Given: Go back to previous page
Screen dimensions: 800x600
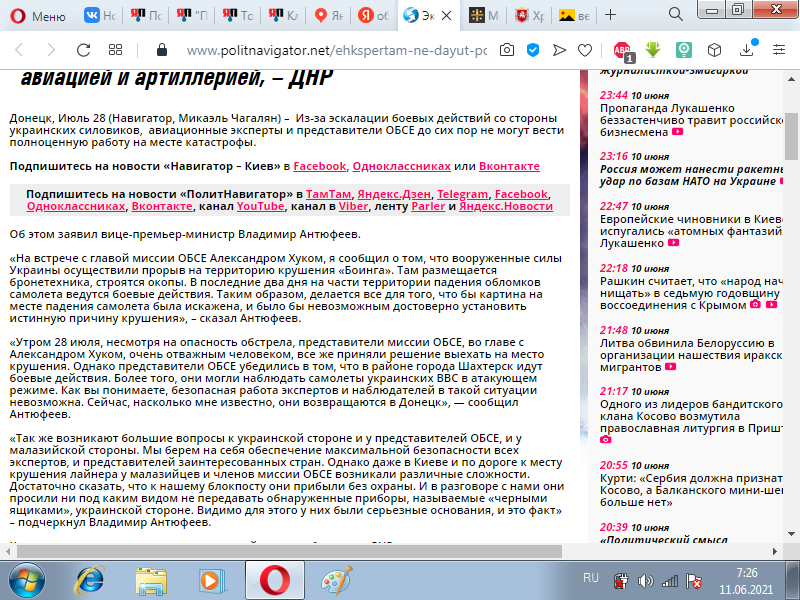Looking at the screenshot, I should (x=19, y=49).
